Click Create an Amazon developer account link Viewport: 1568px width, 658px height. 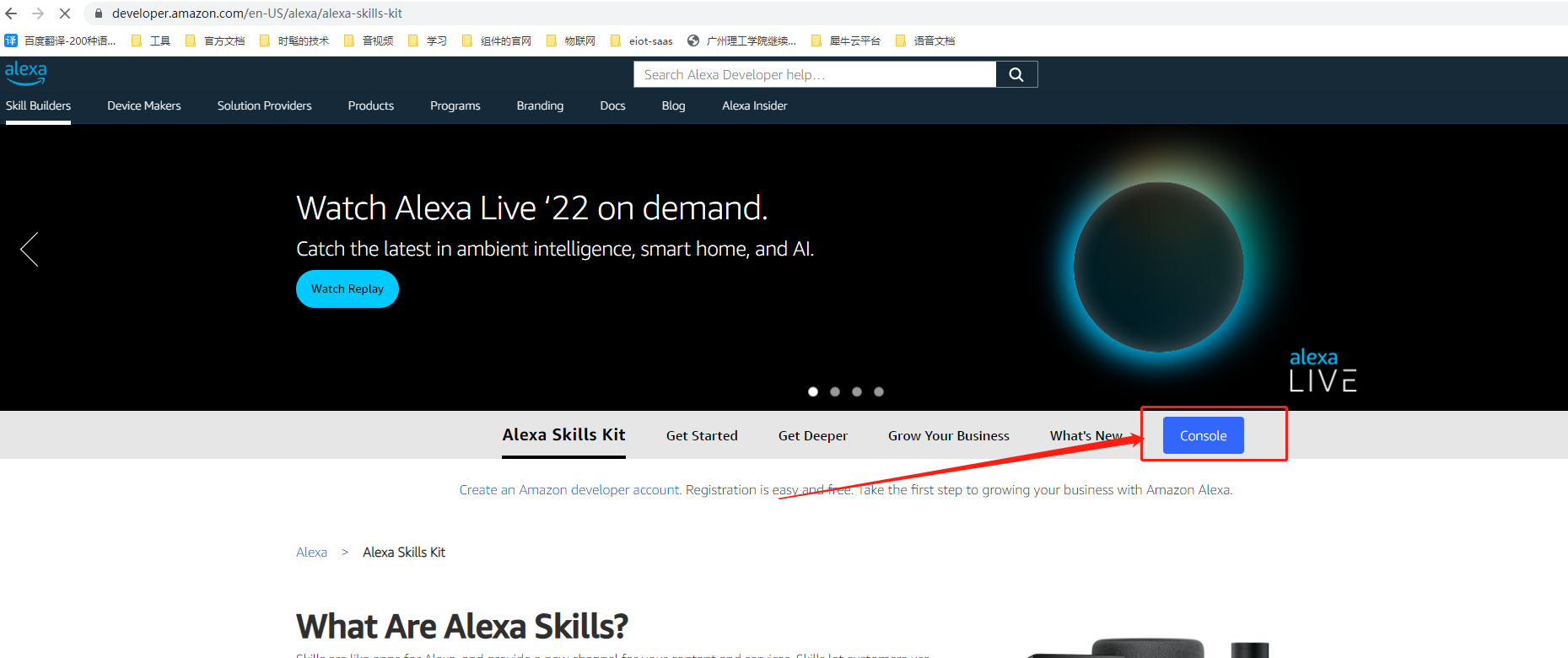pyautogui.click(x=569, y=489)
